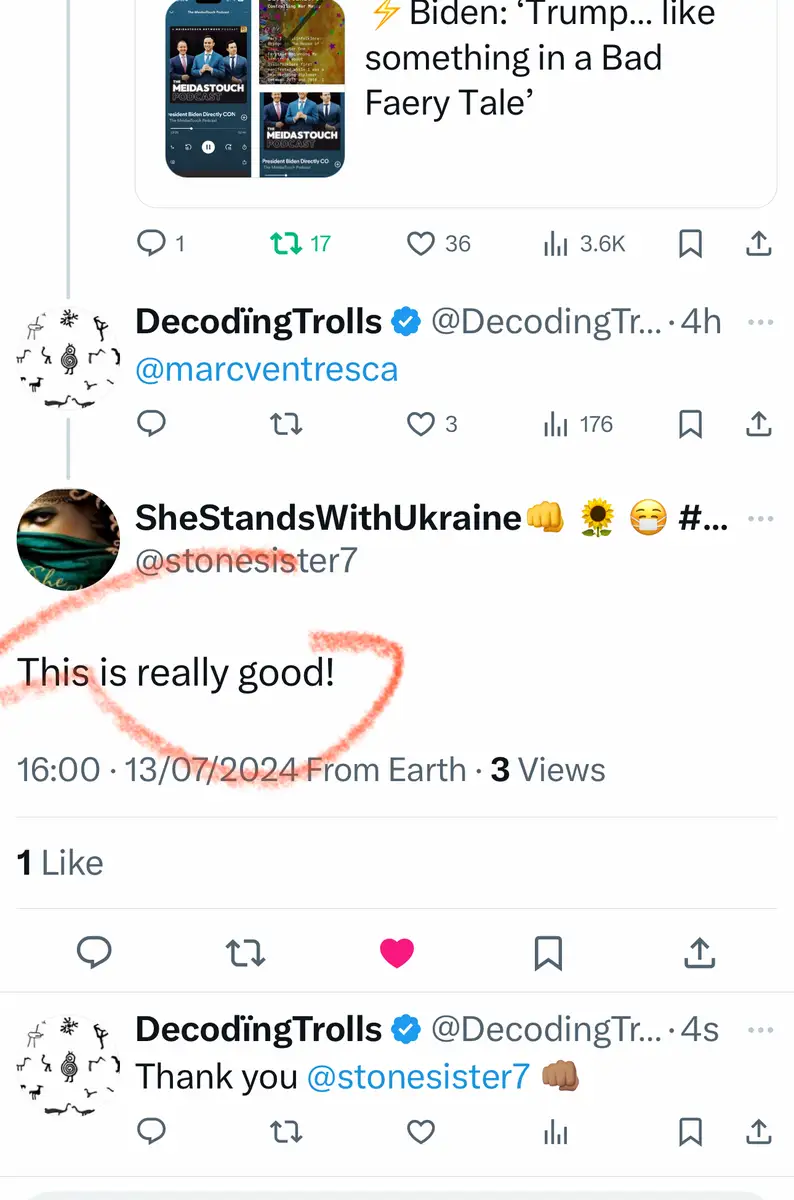The width and height of the screenshot is (794, 1200).
Task: Open SheStandsWithUkraine profile picture
Action: point(68,540)
